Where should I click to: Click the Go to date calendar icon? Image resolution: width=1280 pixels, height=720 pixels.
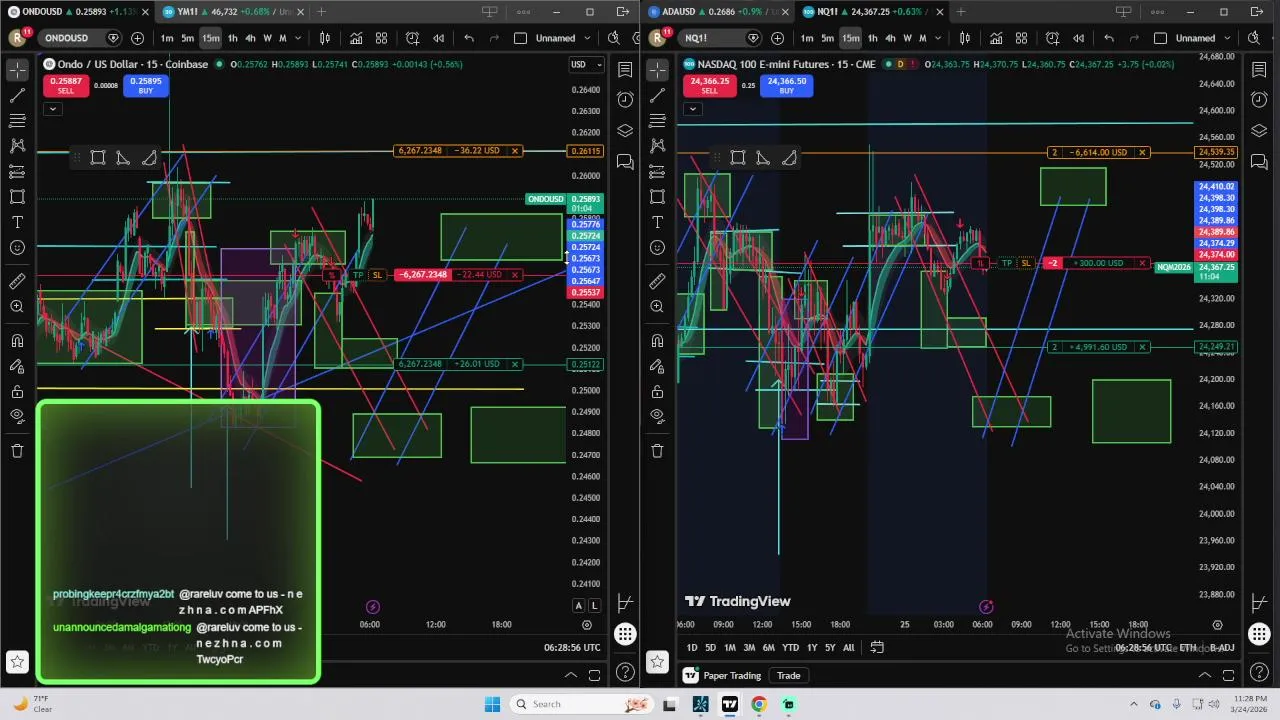[877, 647]
